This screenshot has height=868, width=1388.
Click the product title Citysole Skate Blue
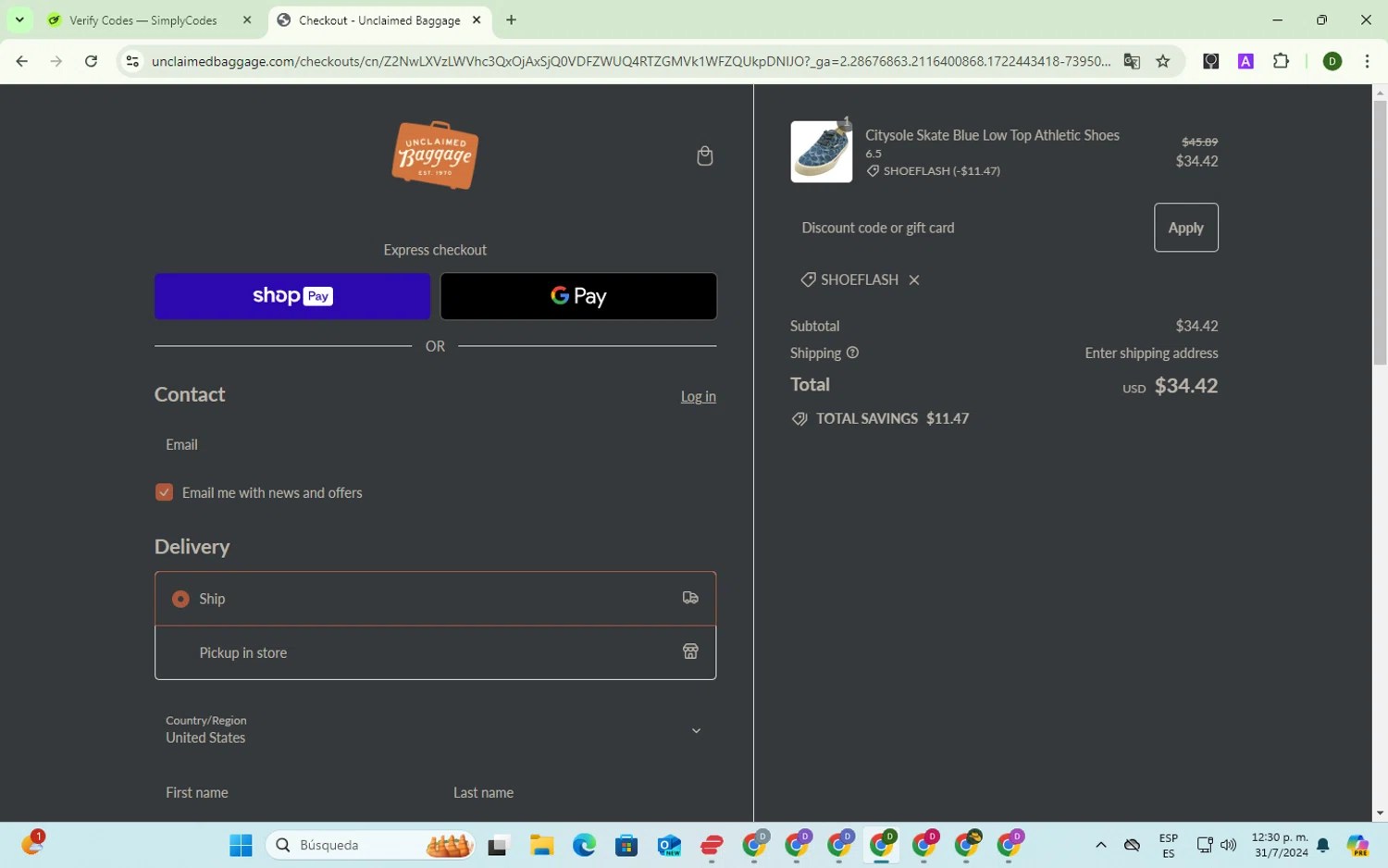coord(992,135)
